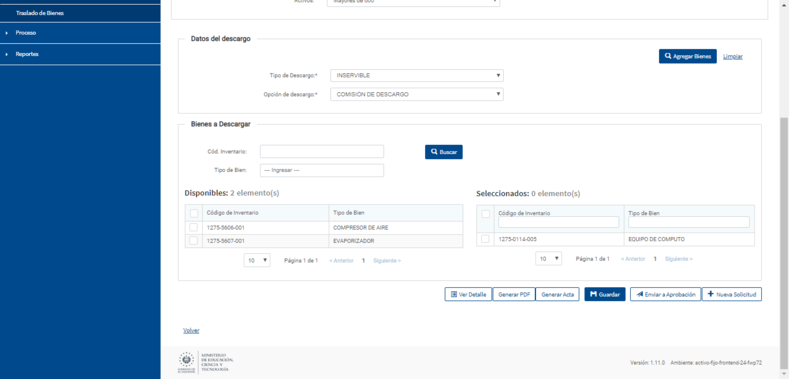Send request via Enviar a Aprobación
Viewport: 789px width, 379px height.
(x=665, y=294)
